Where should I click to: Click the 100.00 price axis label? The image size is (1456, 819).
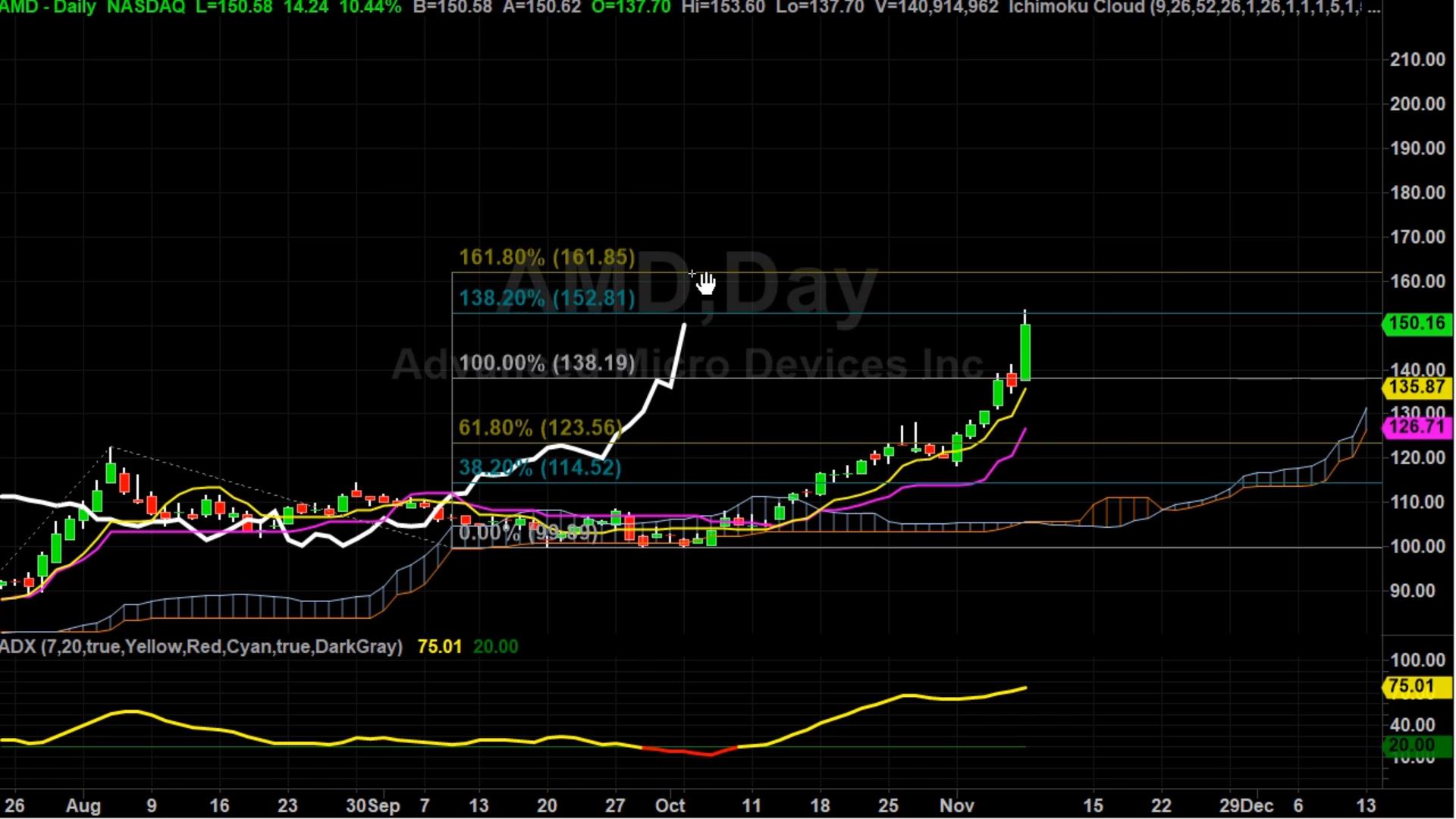point(1417,547)
